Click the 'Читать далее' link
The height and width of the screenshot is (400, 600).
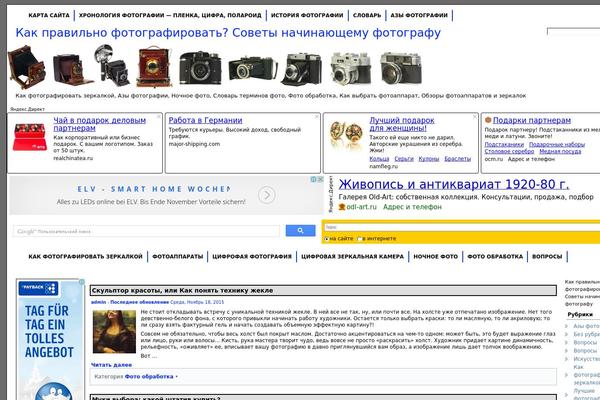[111, 366]
